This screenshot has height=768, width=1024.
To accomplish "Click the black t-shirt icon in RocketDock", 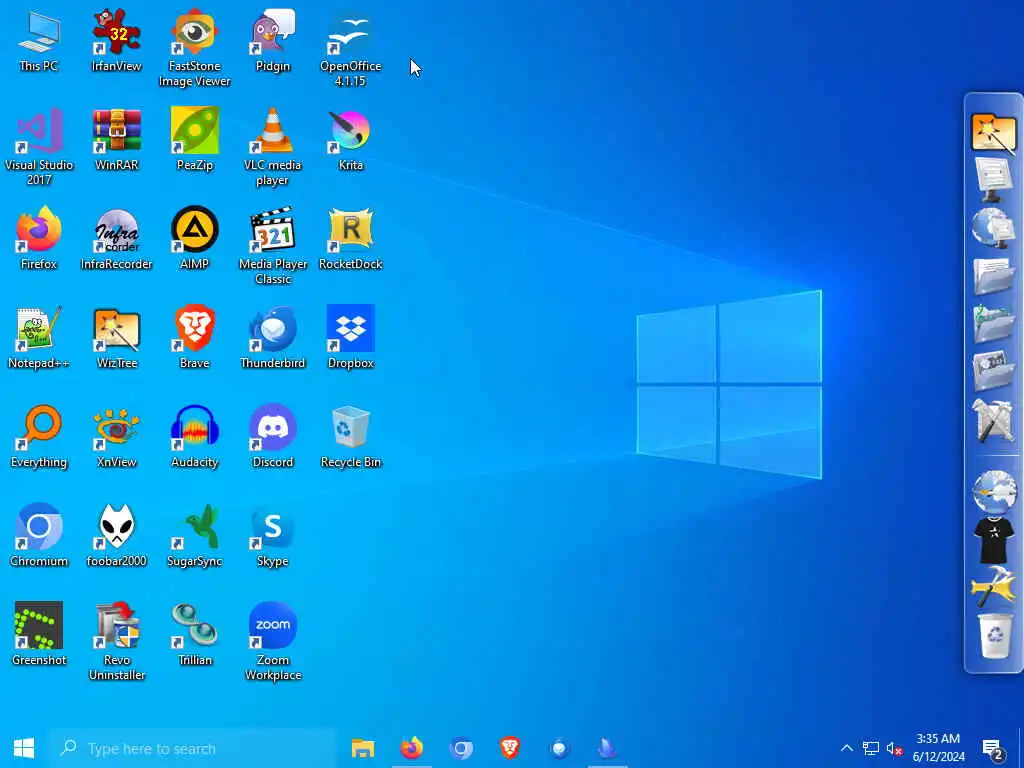I will (x=993, y=540).
